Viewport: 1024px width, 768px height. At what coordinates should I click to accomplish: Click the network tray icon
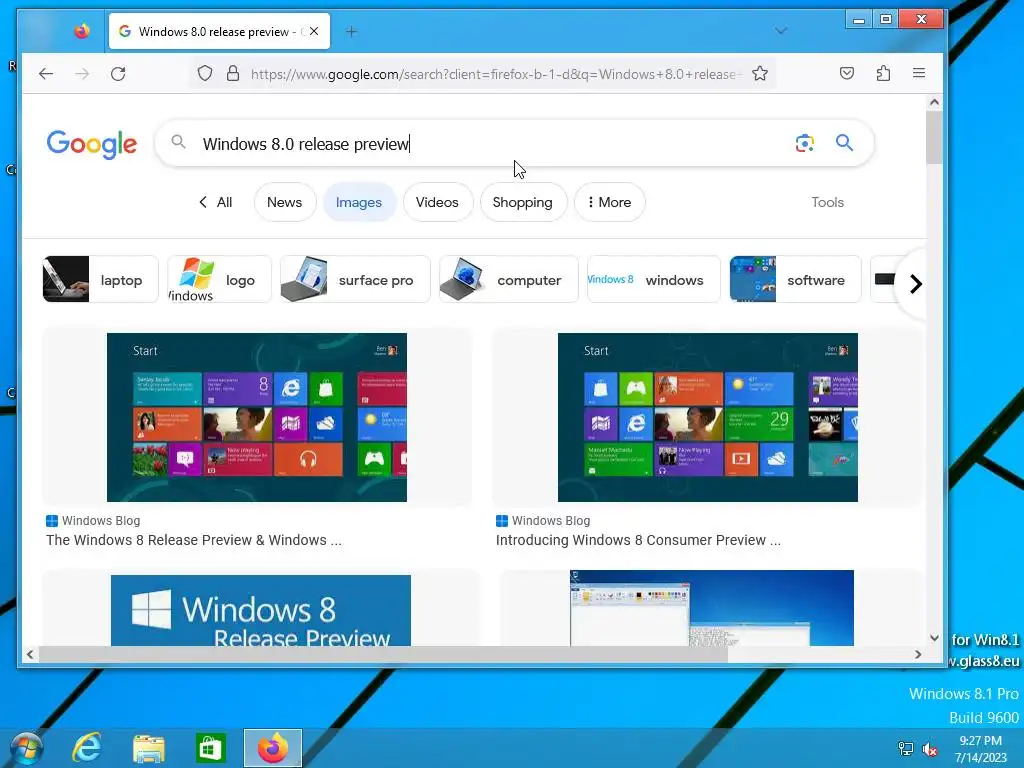[x=906, y=749]
